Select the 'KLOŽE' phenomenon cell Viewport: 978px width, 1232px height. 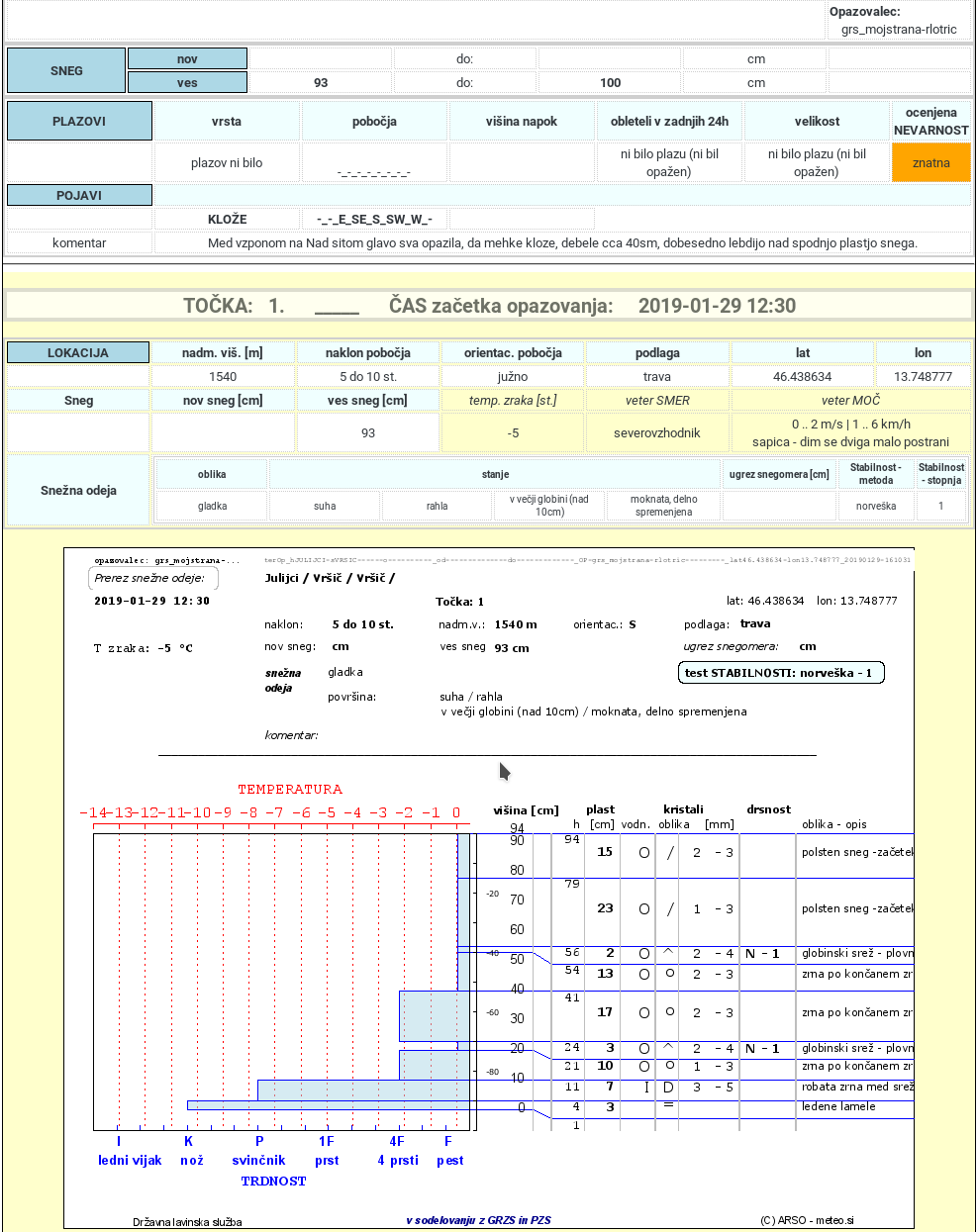(x=227, y=219)
